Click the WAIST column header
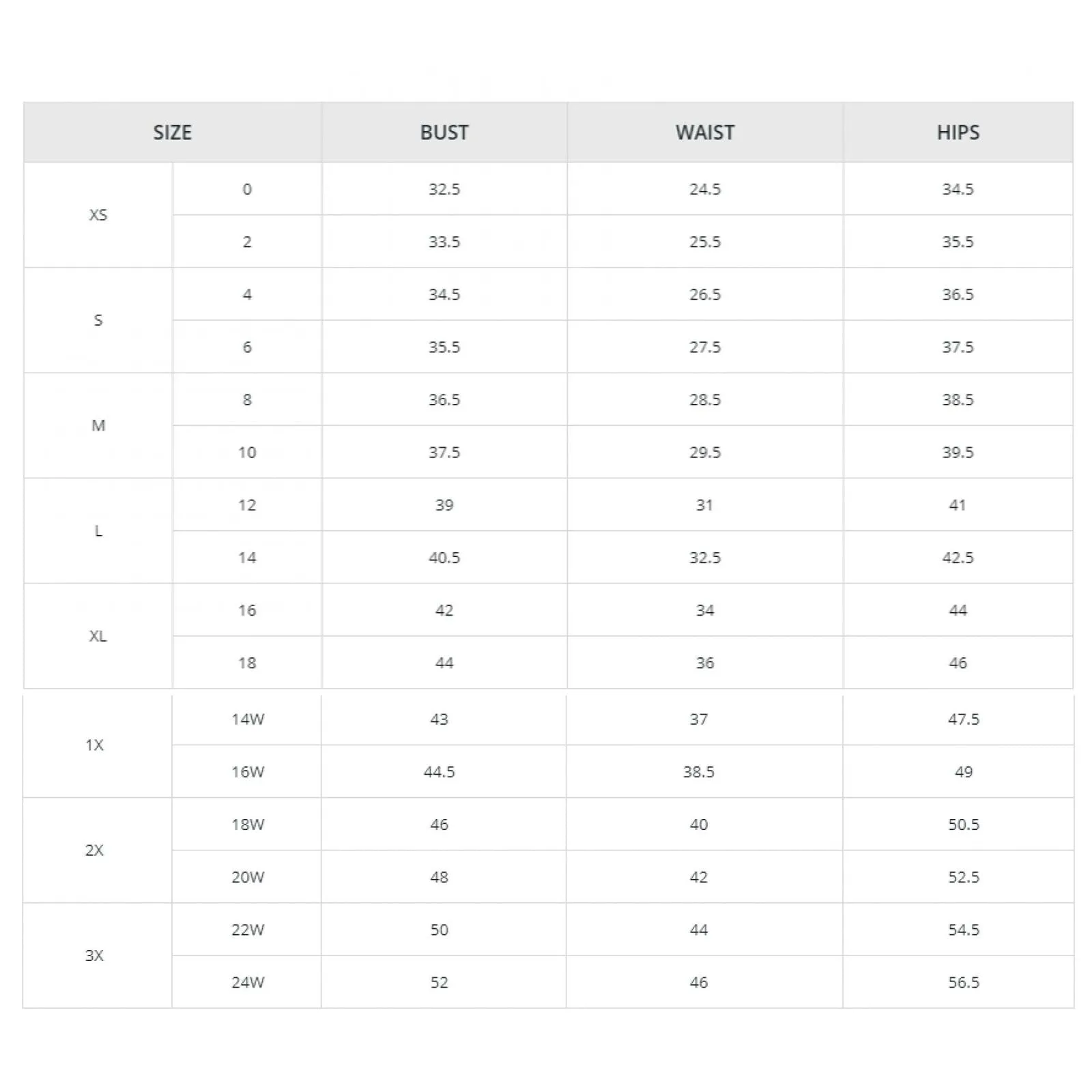 (705, 132)
